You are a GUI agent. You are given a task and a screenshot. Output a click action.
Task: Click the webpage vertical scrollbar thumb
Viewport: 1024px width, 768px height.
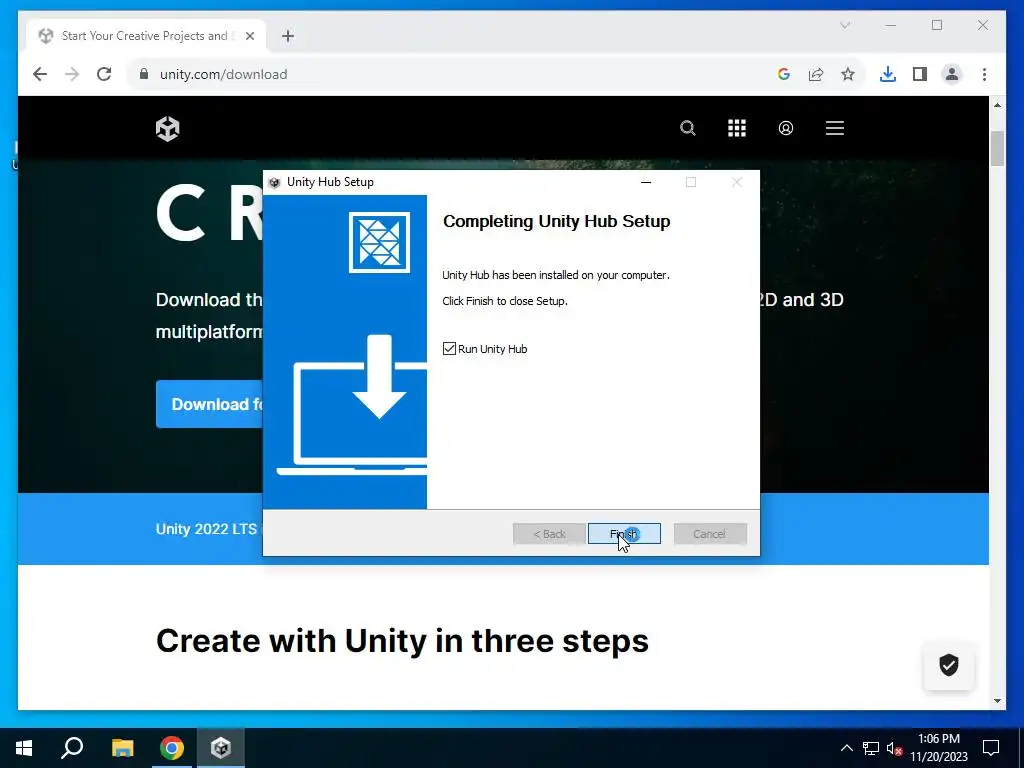click(x=997, y=149)
